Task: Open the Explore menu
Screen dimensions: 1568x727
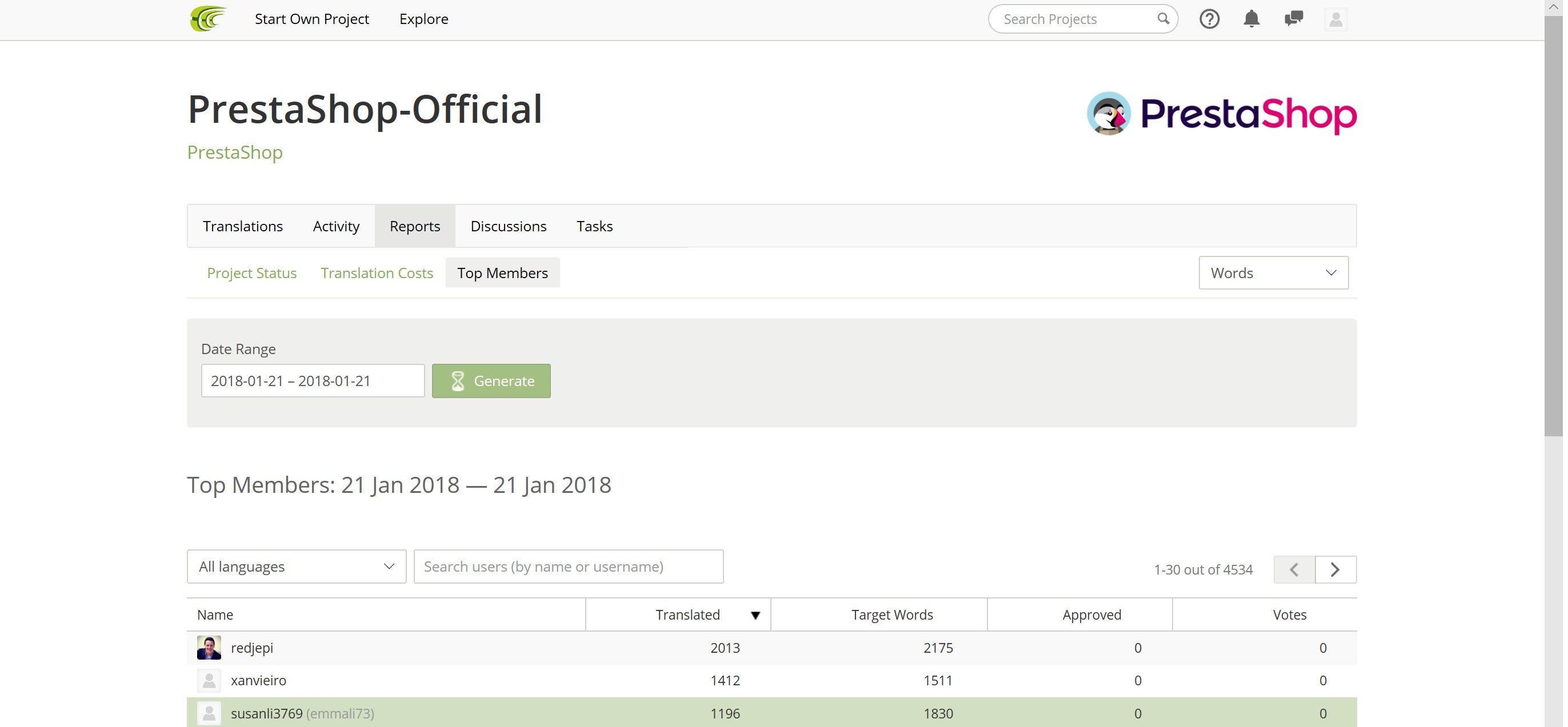Action: pyautogui.click(x=423, y=19)
